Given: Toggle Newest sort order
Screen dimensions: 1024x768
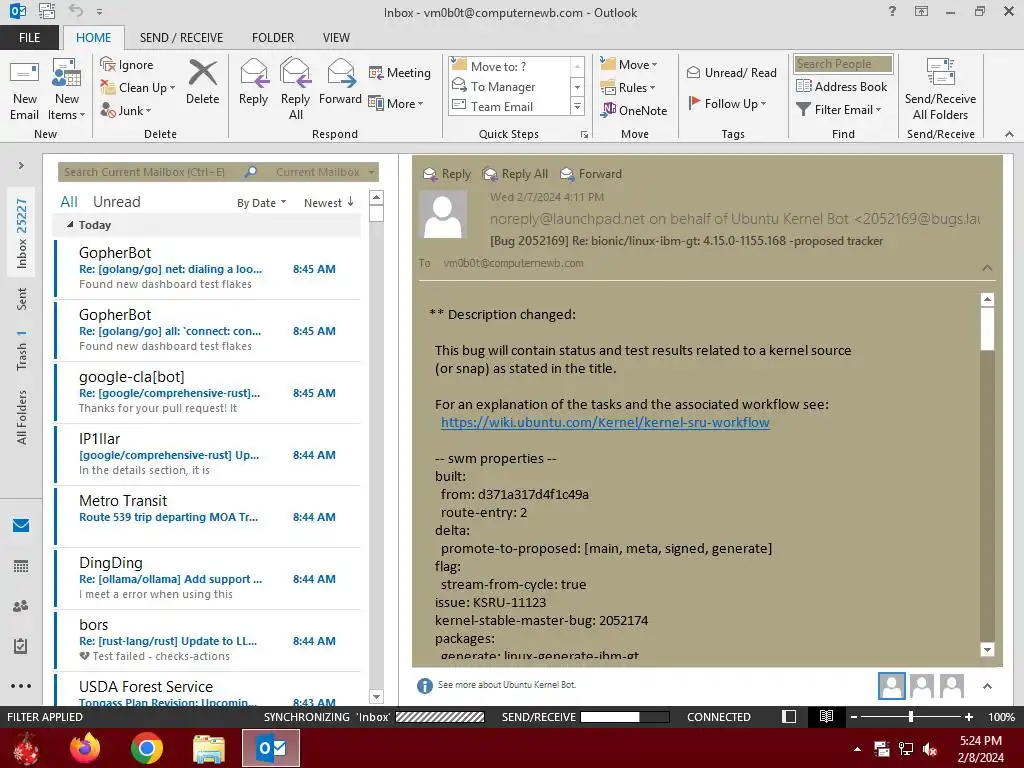Looking at the screenshot, I should click(x=328, y=203).
